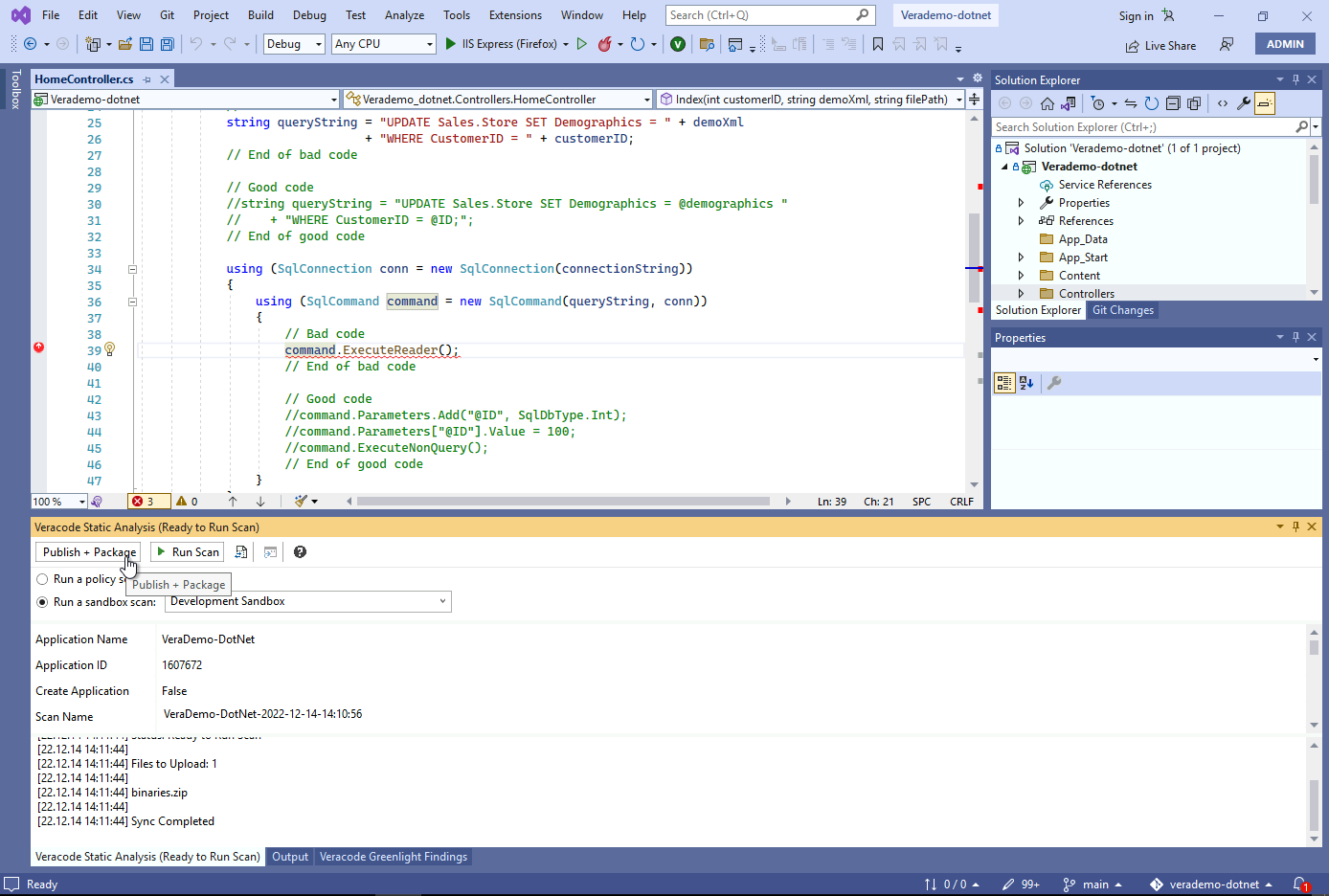The image size is (1329, 896).
Task: Click the Solution Explorer Home icon
Action: click(x=1047, y=103)
